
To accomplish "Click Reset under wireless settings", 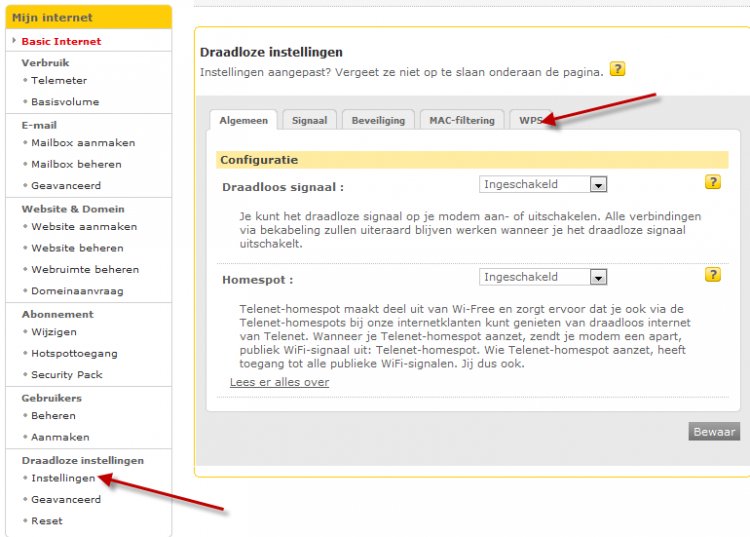I will click(47, 521).
